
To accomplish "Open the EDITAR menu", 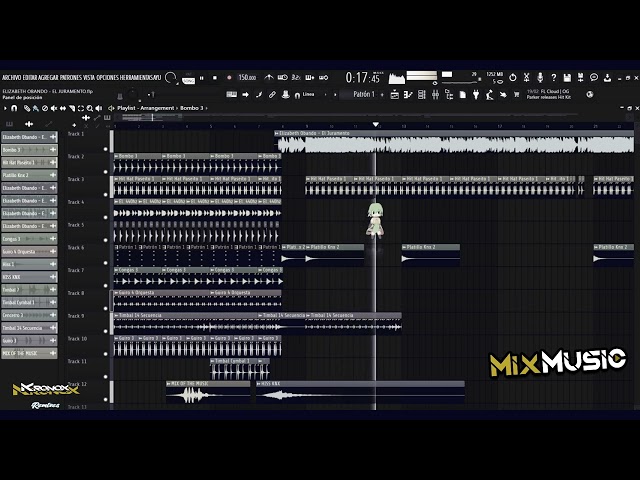I will [29, 77].
